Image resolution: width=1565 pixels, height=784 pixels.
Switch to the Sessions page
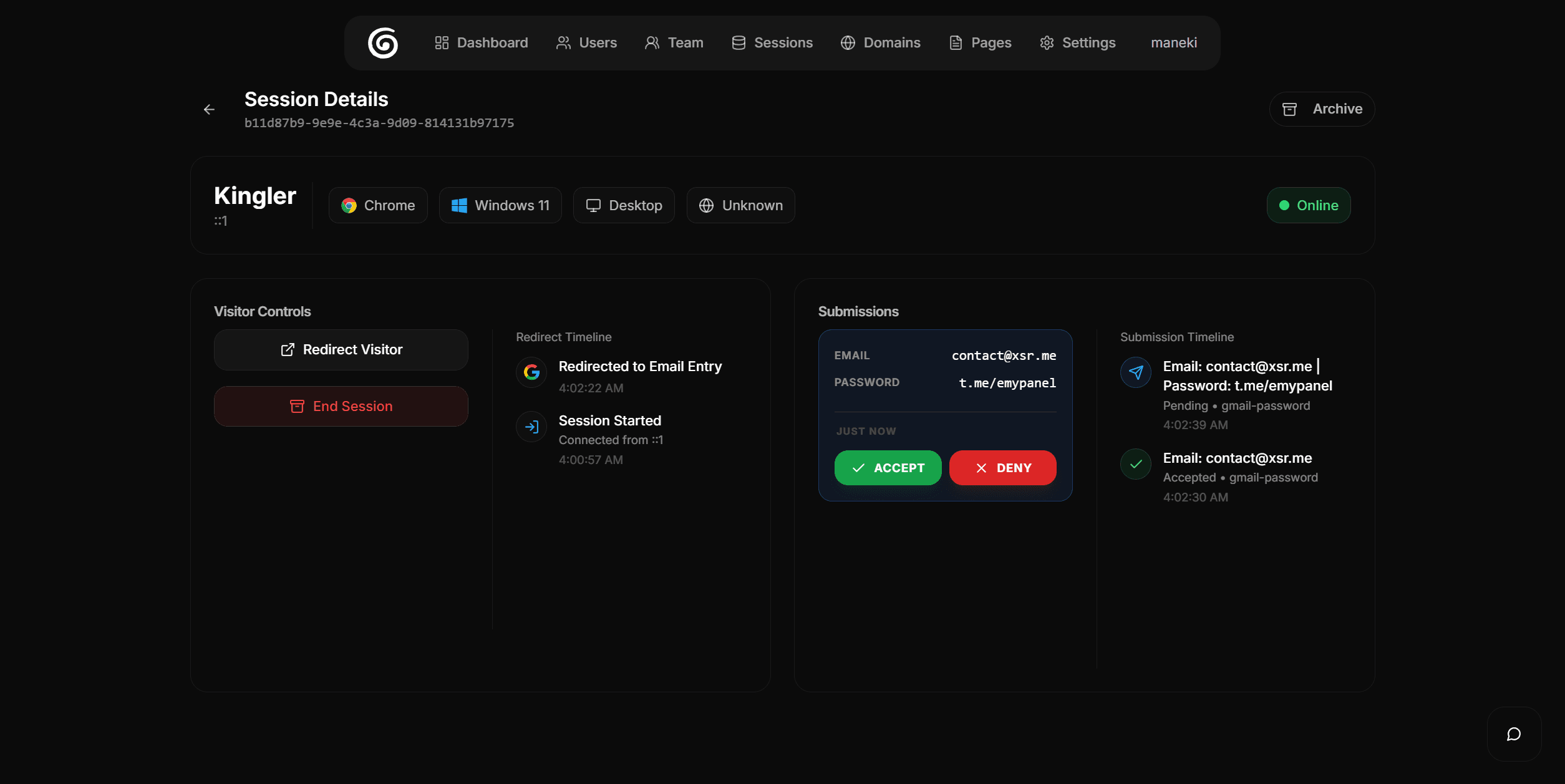pos(772,43)
